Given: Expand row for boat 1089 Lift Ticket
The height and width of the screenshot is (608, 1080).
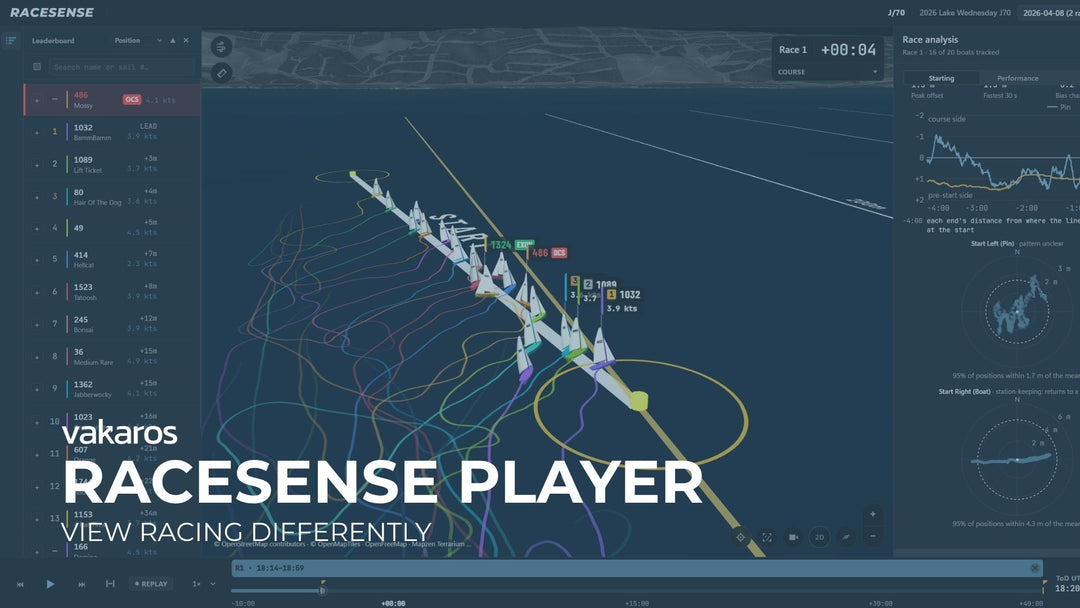Looking at the screenshot, I should coord(37,165).
